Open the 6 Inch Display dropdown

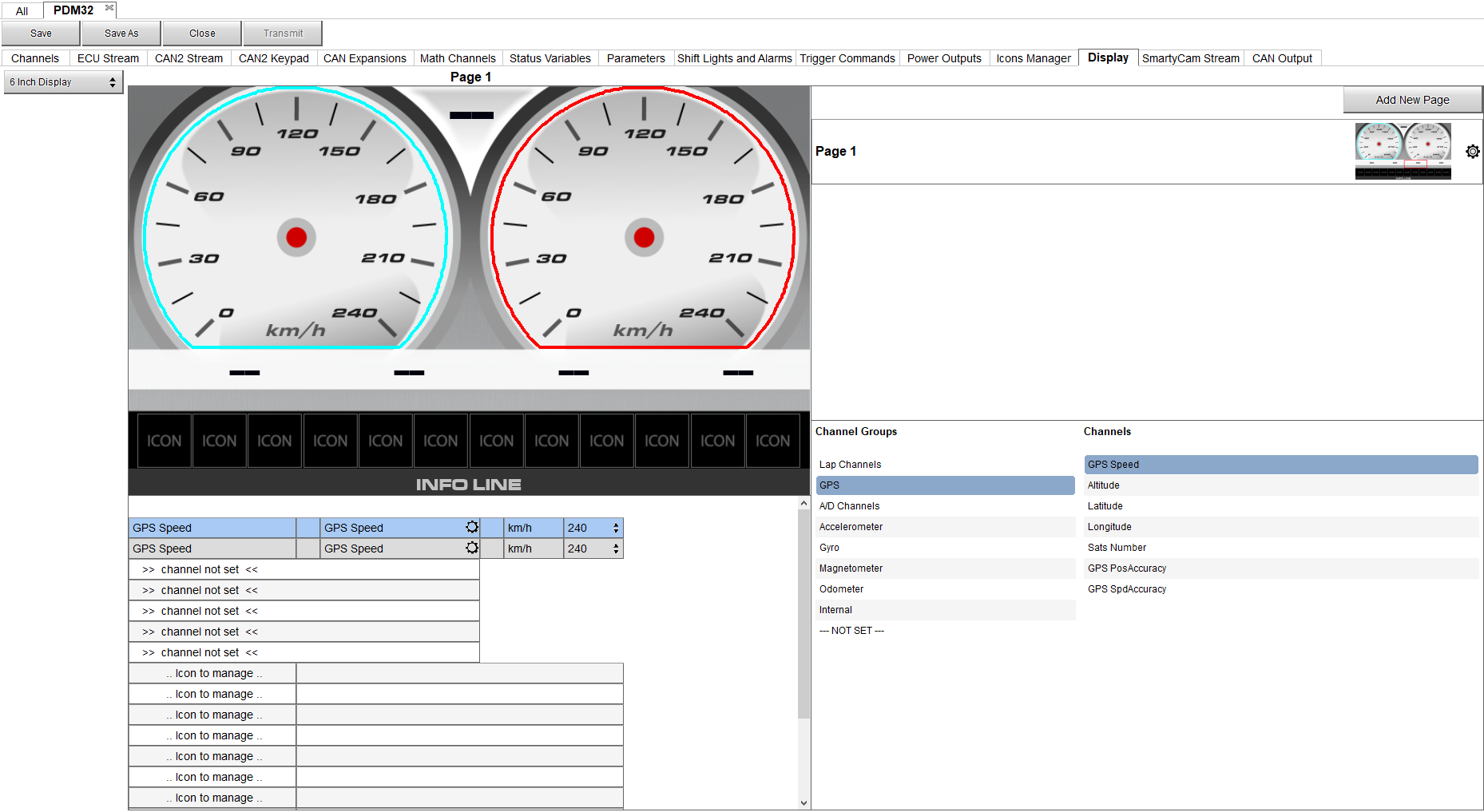[x=63, y=82]
